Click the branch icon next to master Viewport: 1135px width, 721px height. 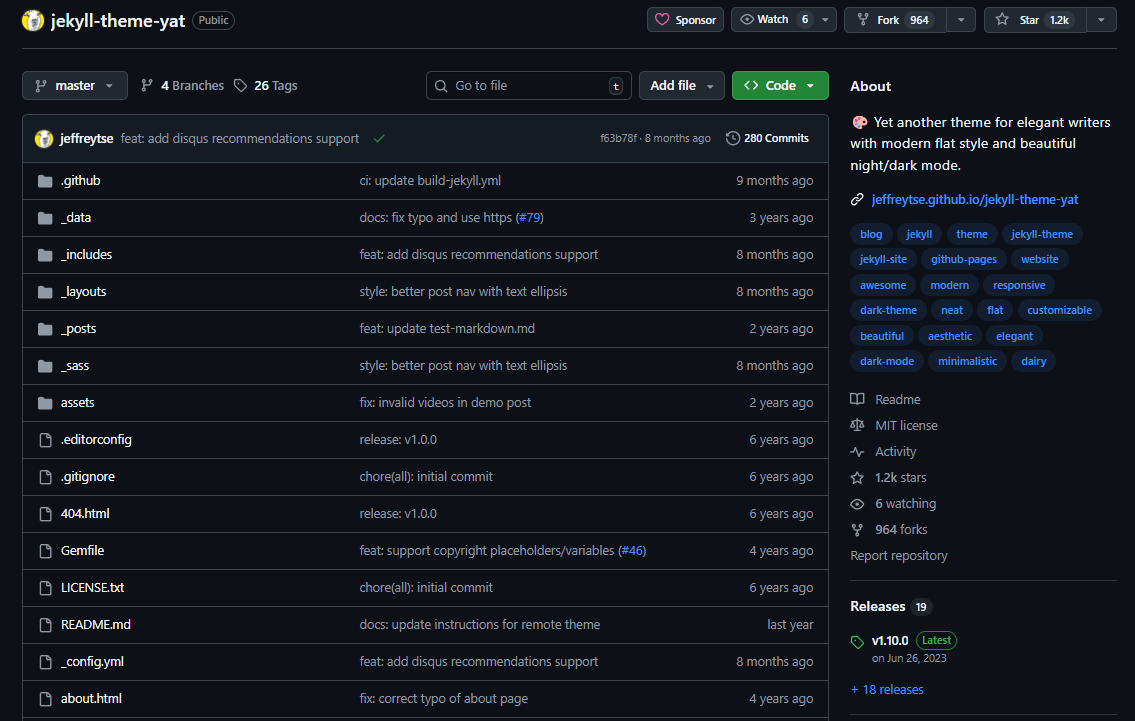click(x=40, y=85)
